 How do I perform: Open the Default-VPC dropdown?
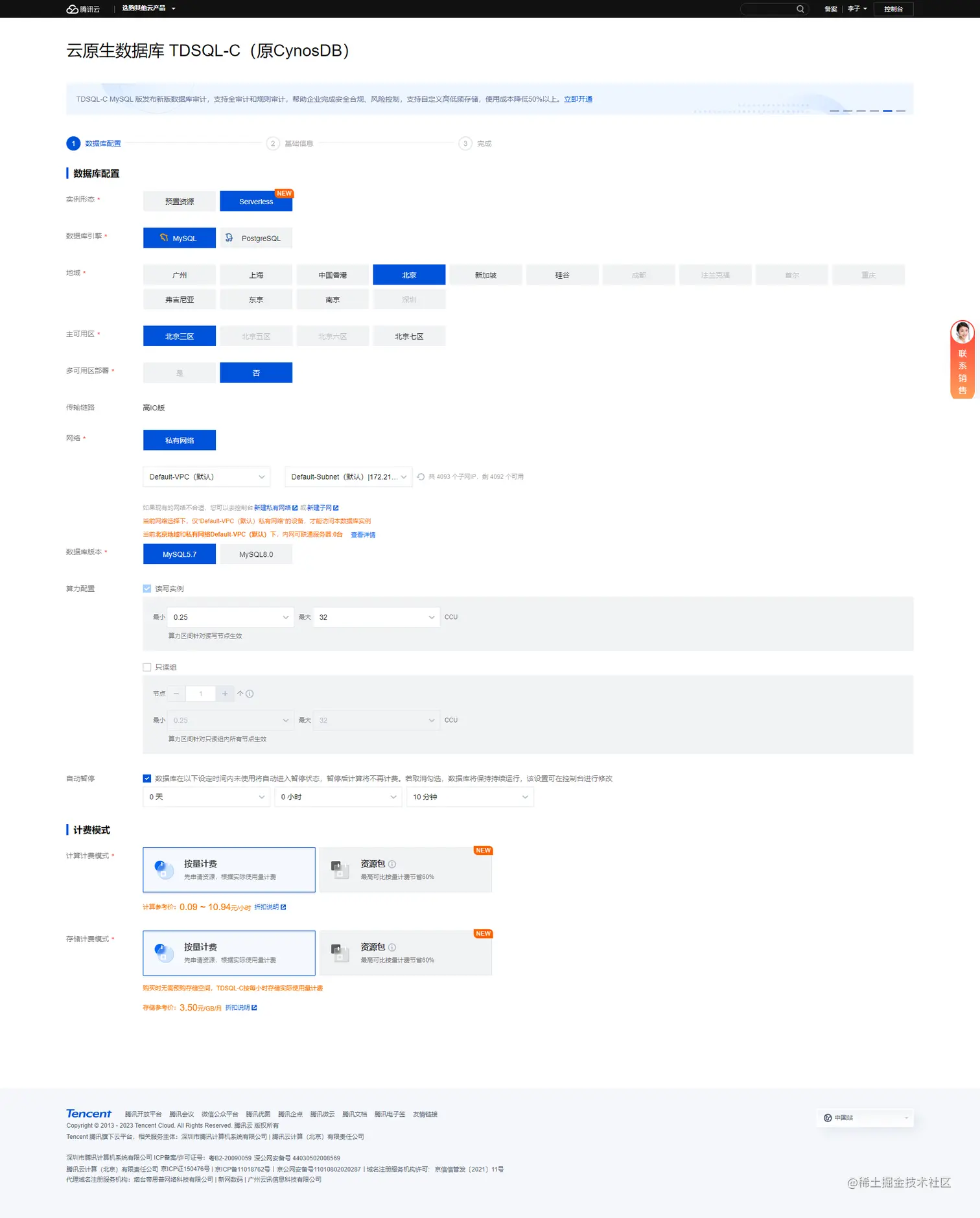click(x=206, y=476)
